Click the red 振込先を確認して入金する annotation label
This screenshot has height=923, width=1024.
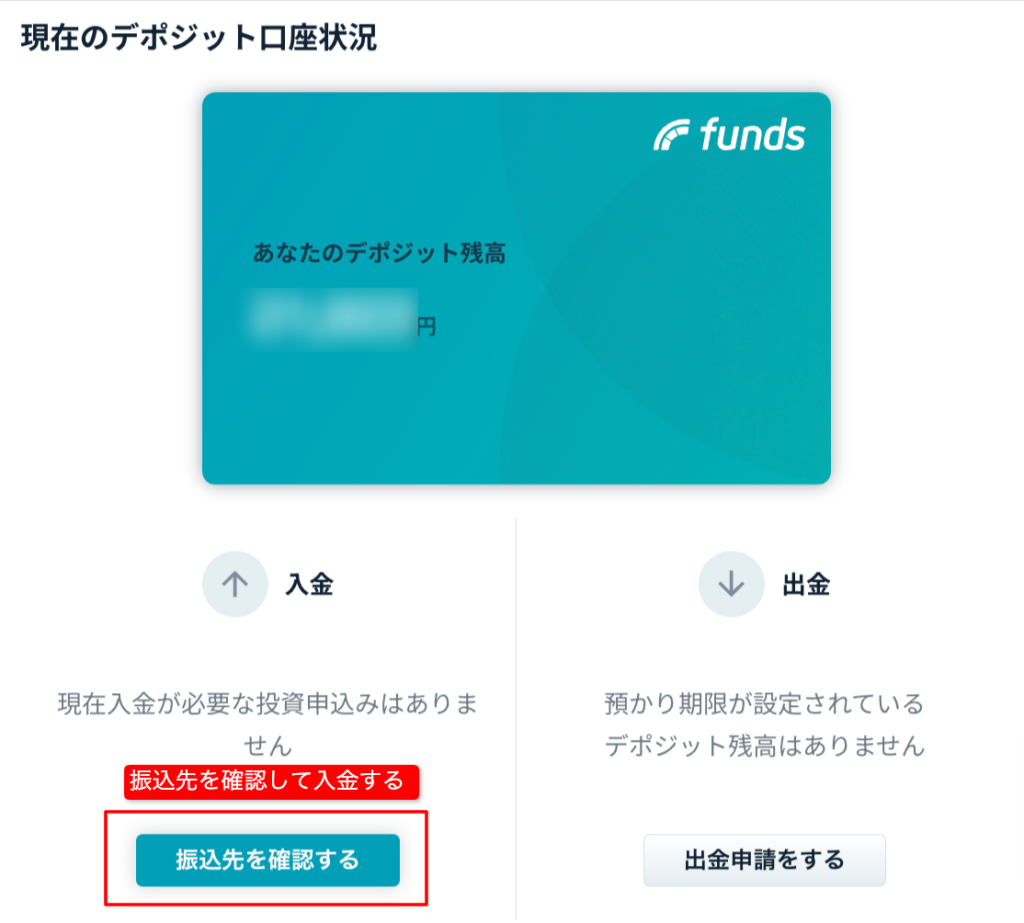click(270, 781)
